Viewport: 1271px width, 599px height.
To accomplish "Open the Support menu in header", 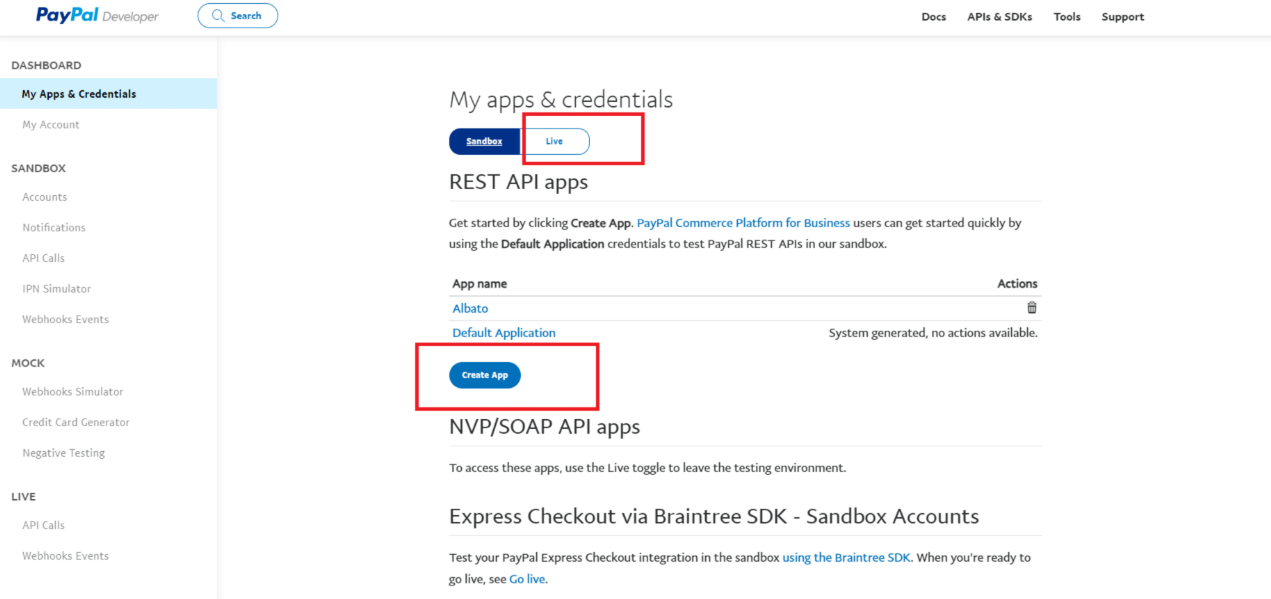I will 1122,17.
